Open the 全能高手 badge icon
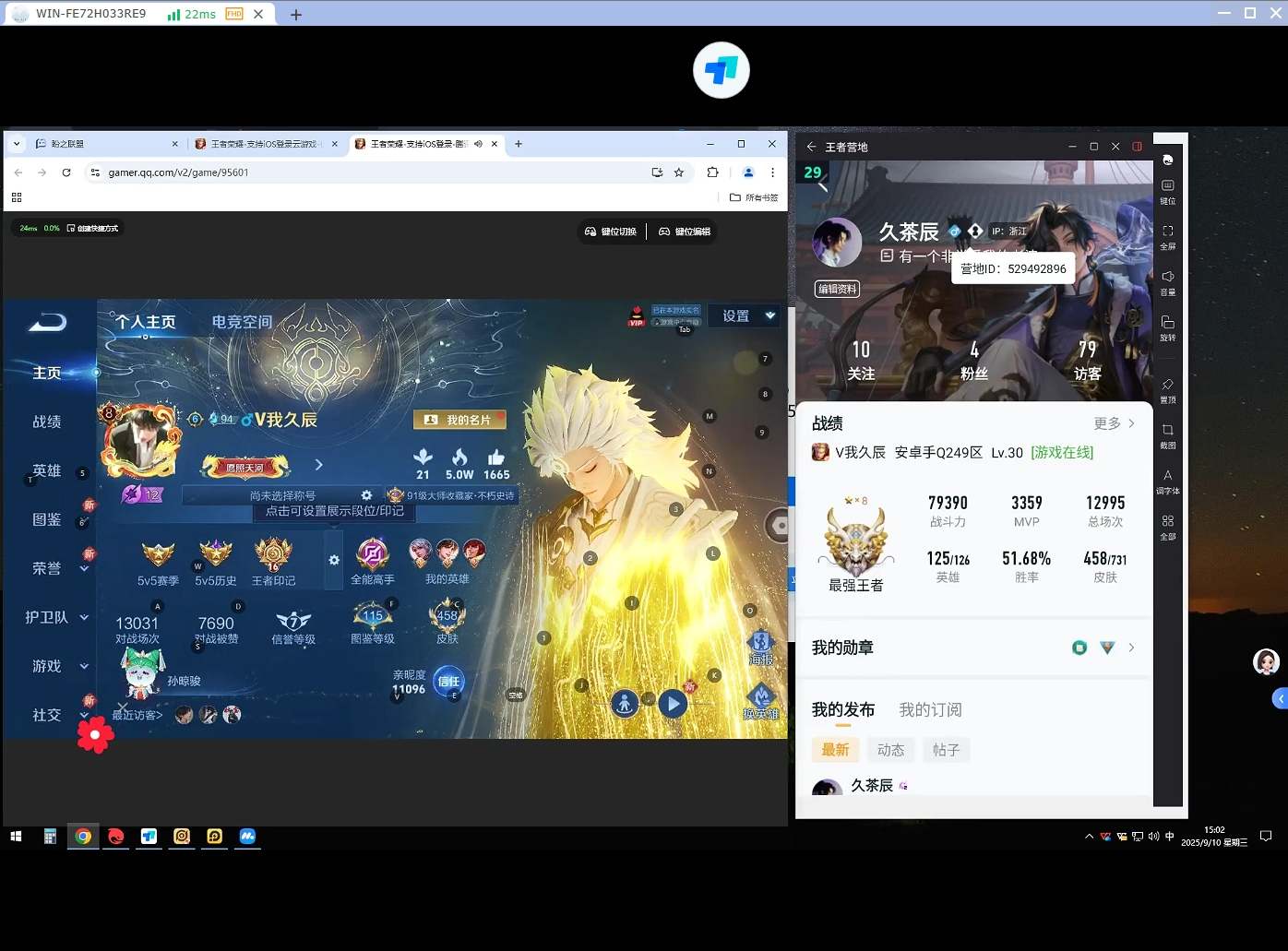Viewport: 1288px width, 951px height. pyautogui.click(x=373, y=560)
